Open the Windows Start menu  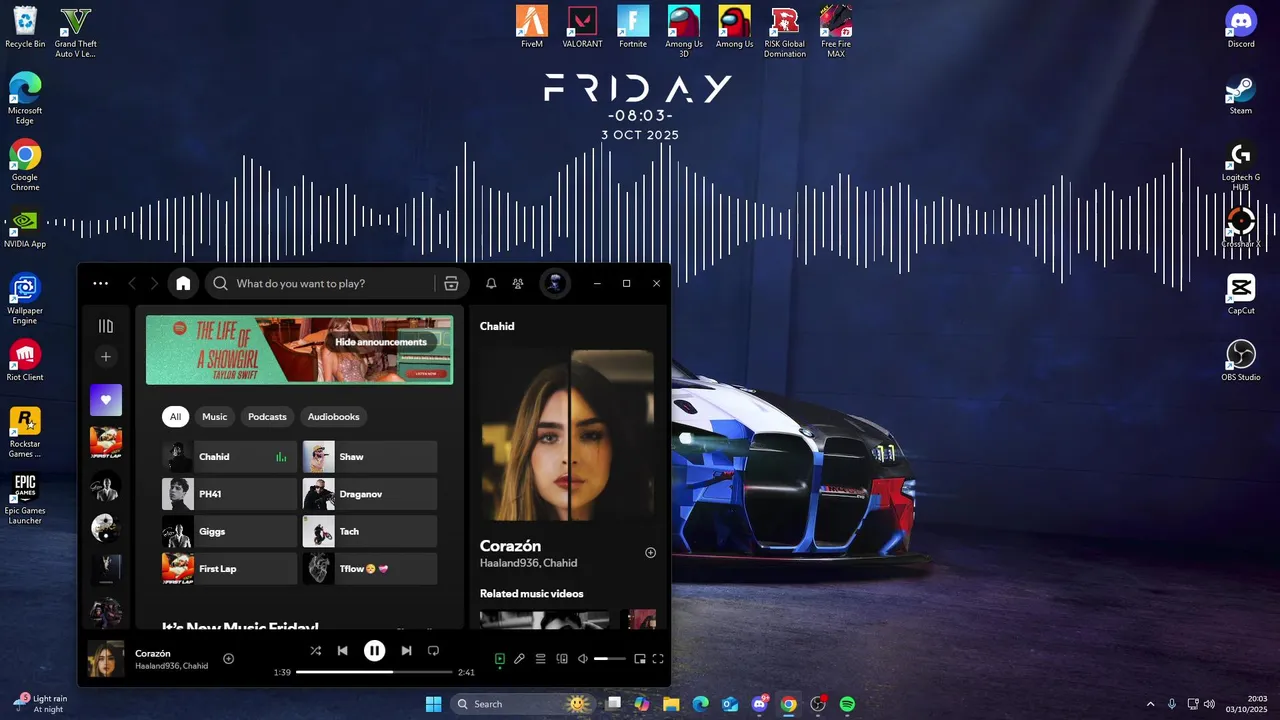[433, 704]
